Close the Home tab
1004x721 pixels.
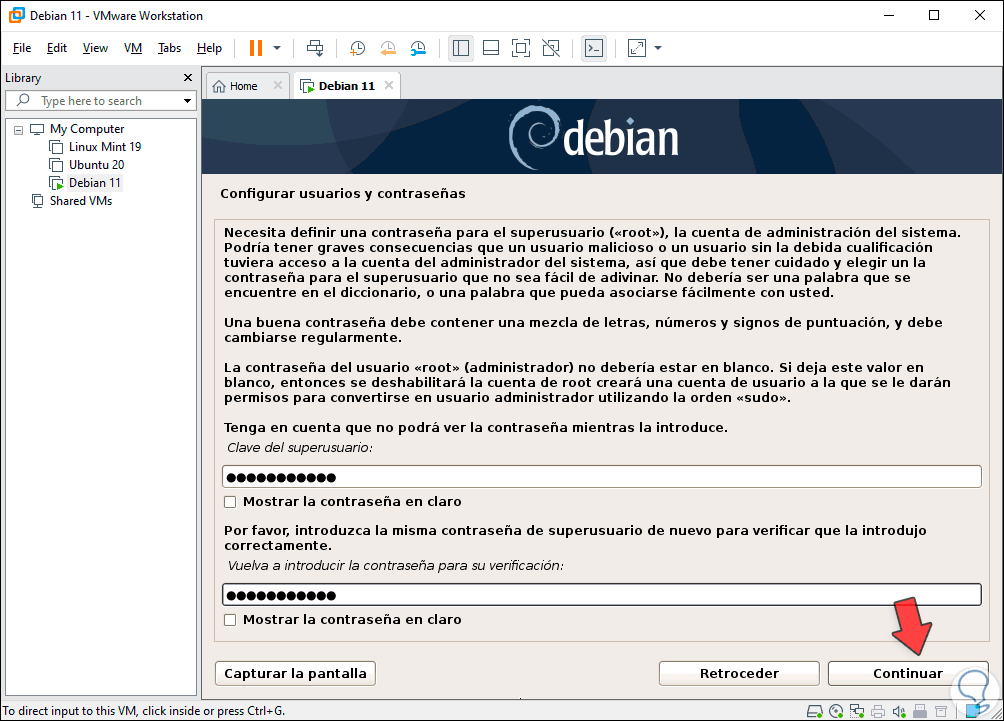278,85
